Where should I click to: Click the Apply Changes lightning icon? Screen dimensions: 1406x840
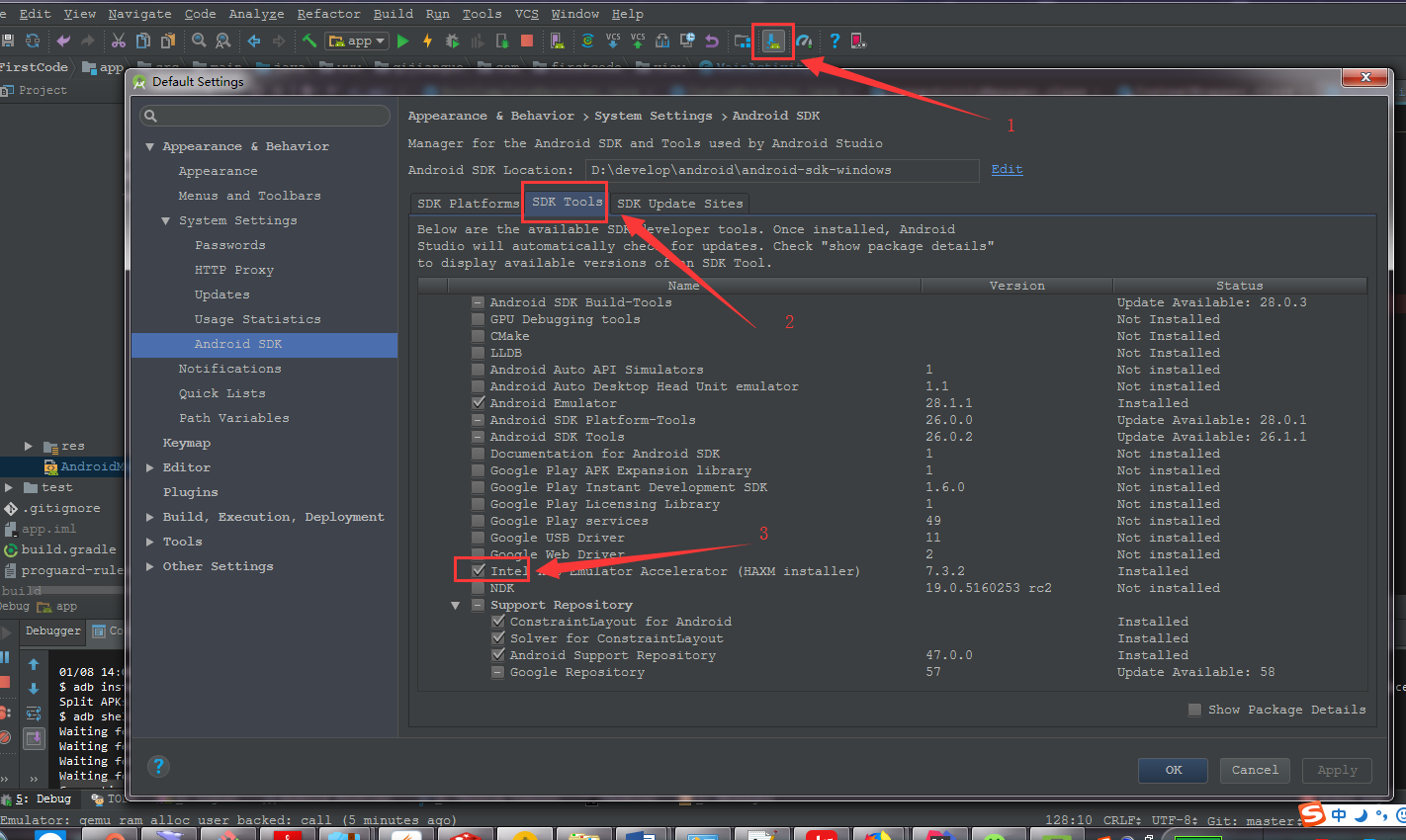click(427, 41)
